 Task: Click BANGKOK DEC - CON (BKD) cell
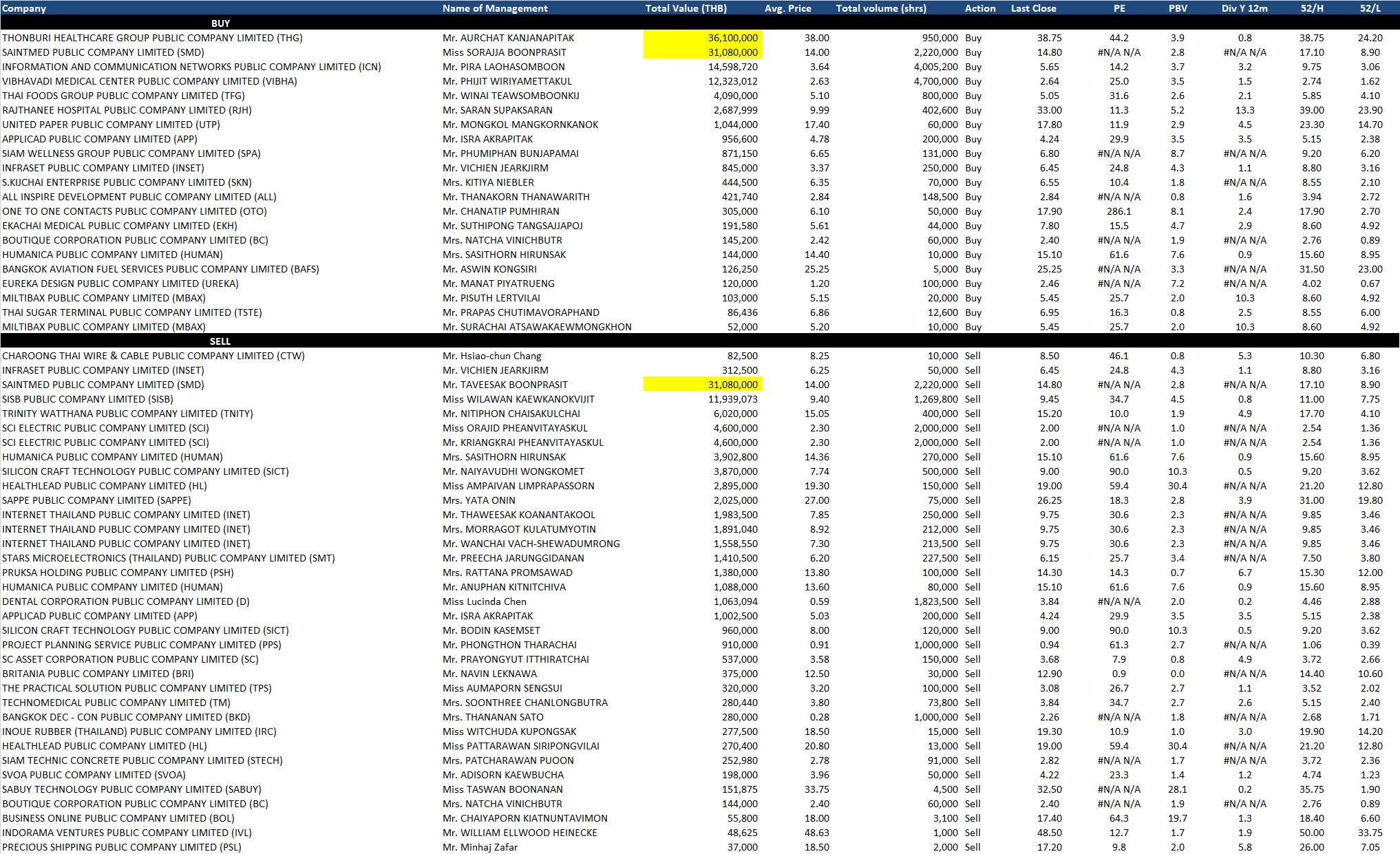[126, 717]
